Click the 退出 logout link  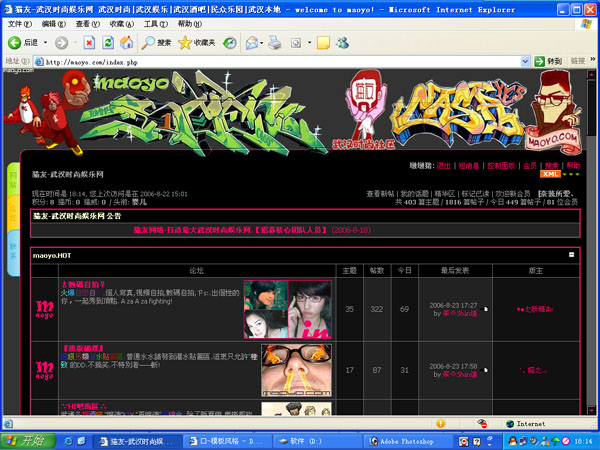pos(444,166)
